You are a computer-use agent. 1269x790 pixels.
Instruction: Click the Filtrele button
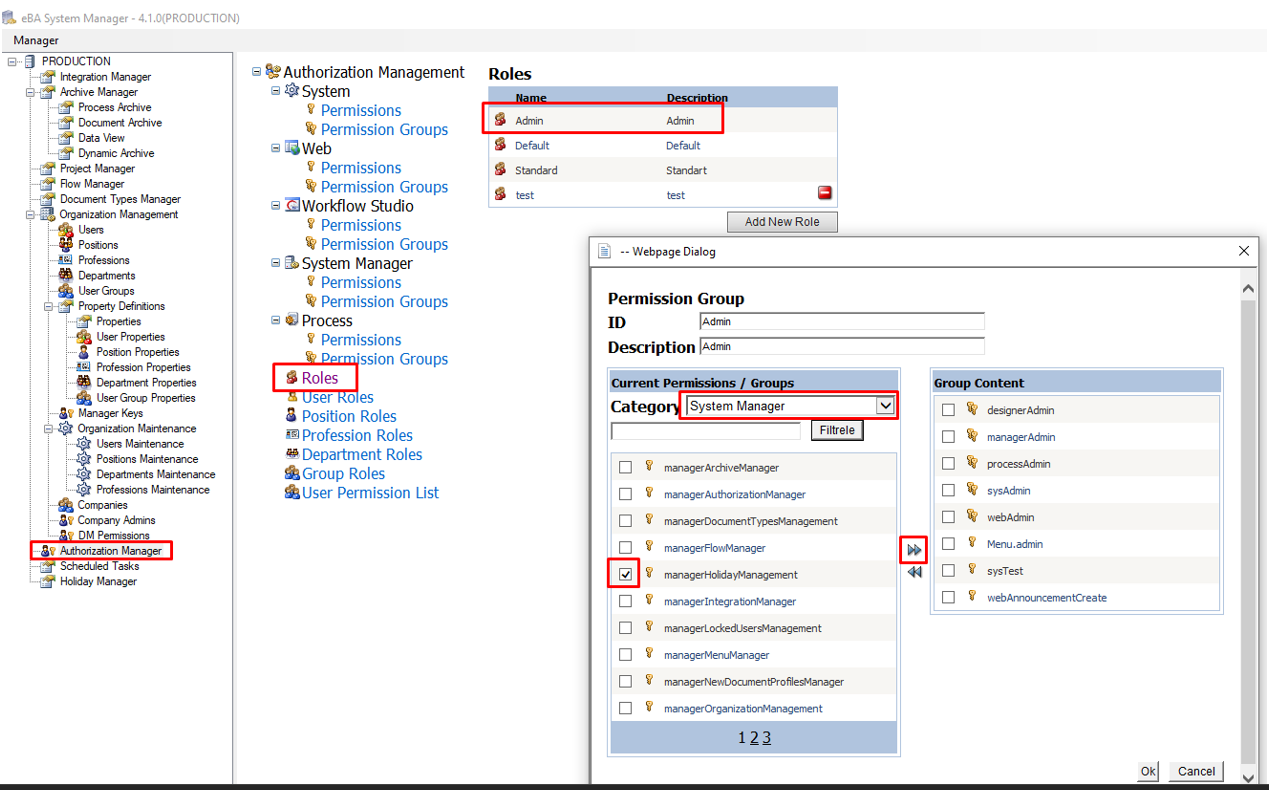[x=836, y=431]
